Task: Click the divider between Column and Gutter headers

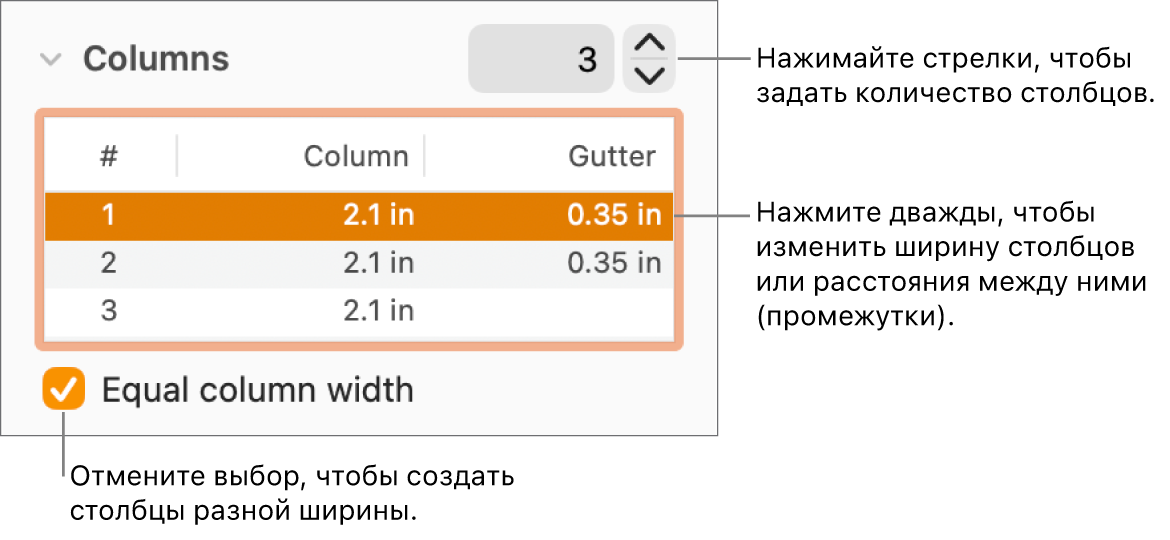Action: [425, 156]
